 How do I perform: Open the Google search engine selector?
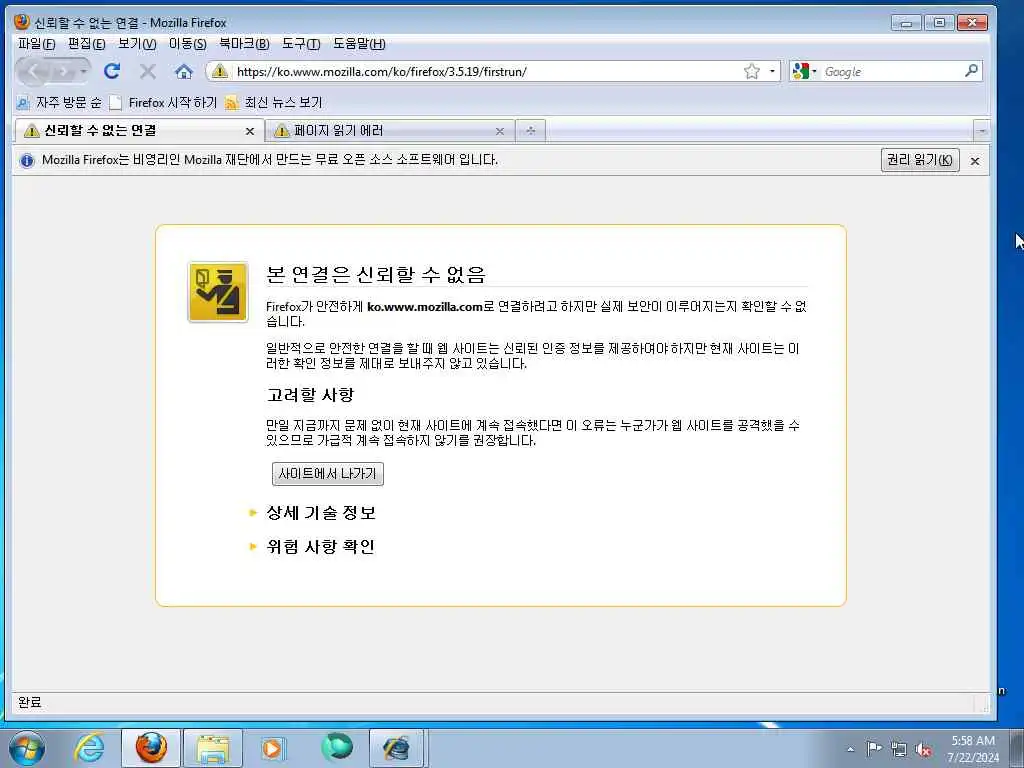pos(804,71)
